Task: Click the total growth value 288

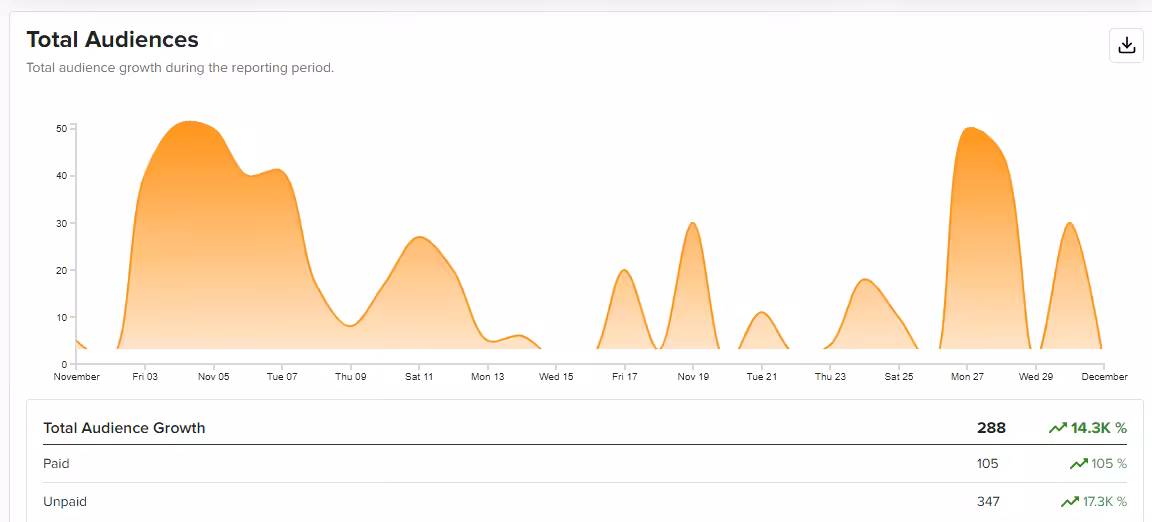Action: pyautogui.click(x=991, y=428)
